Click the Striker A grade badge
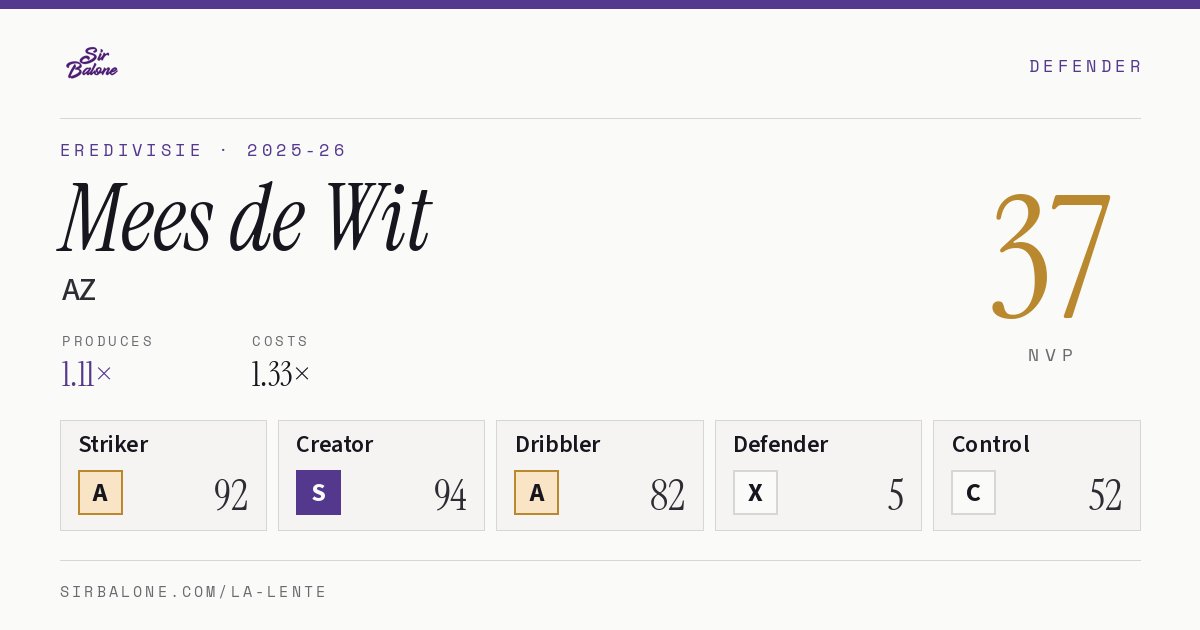The height and width of the screenshot is (630, 1200). (100, 492)
